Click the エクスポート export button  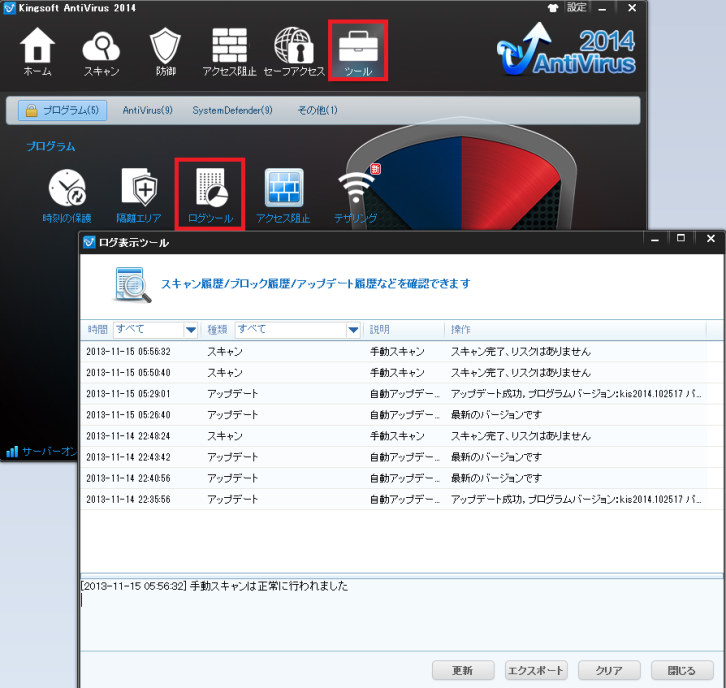pos(536,670)
